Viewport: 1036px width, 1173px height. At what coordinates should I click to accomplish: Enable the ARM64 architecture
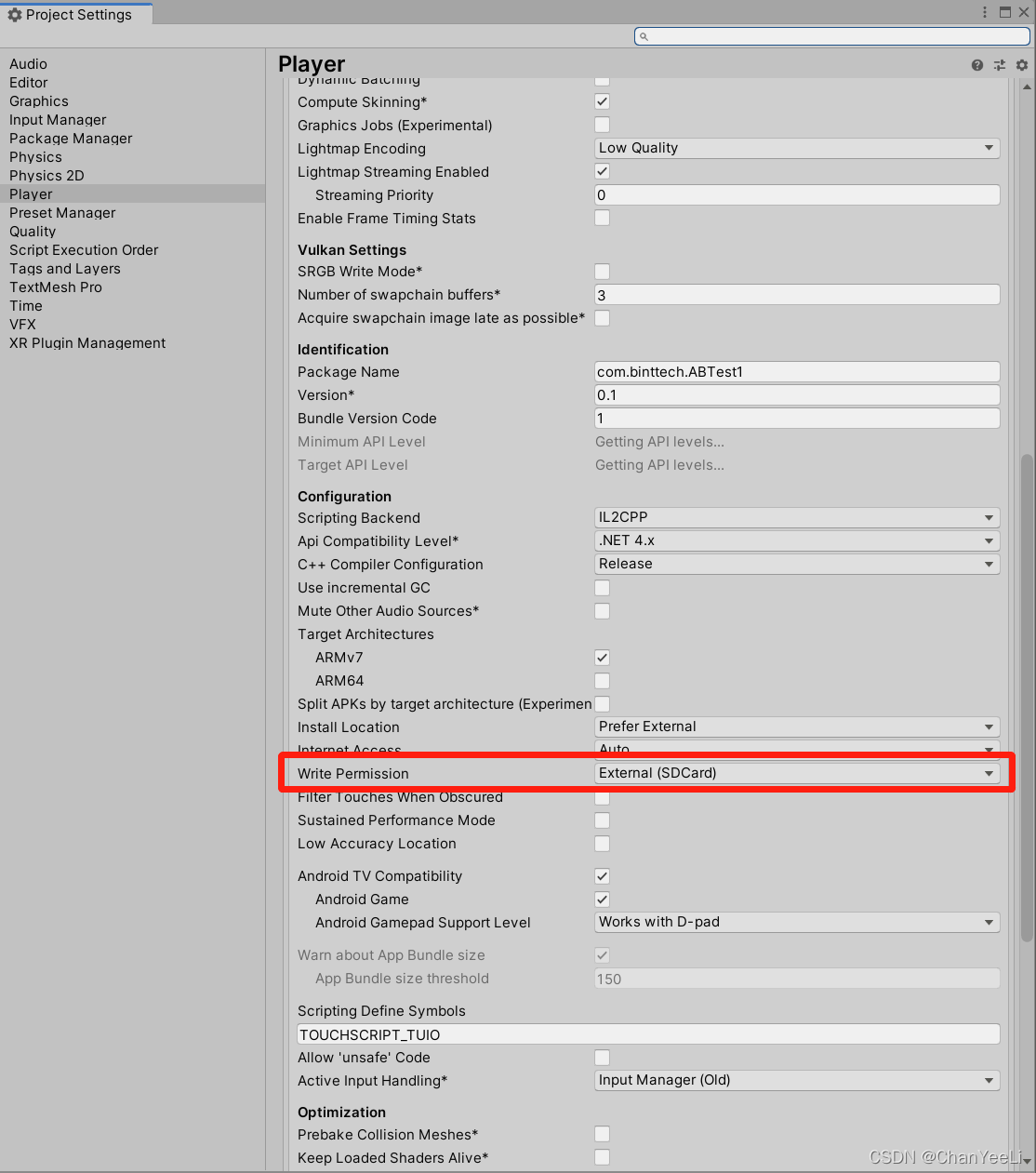pyautogui.click(x=603, y=681)
